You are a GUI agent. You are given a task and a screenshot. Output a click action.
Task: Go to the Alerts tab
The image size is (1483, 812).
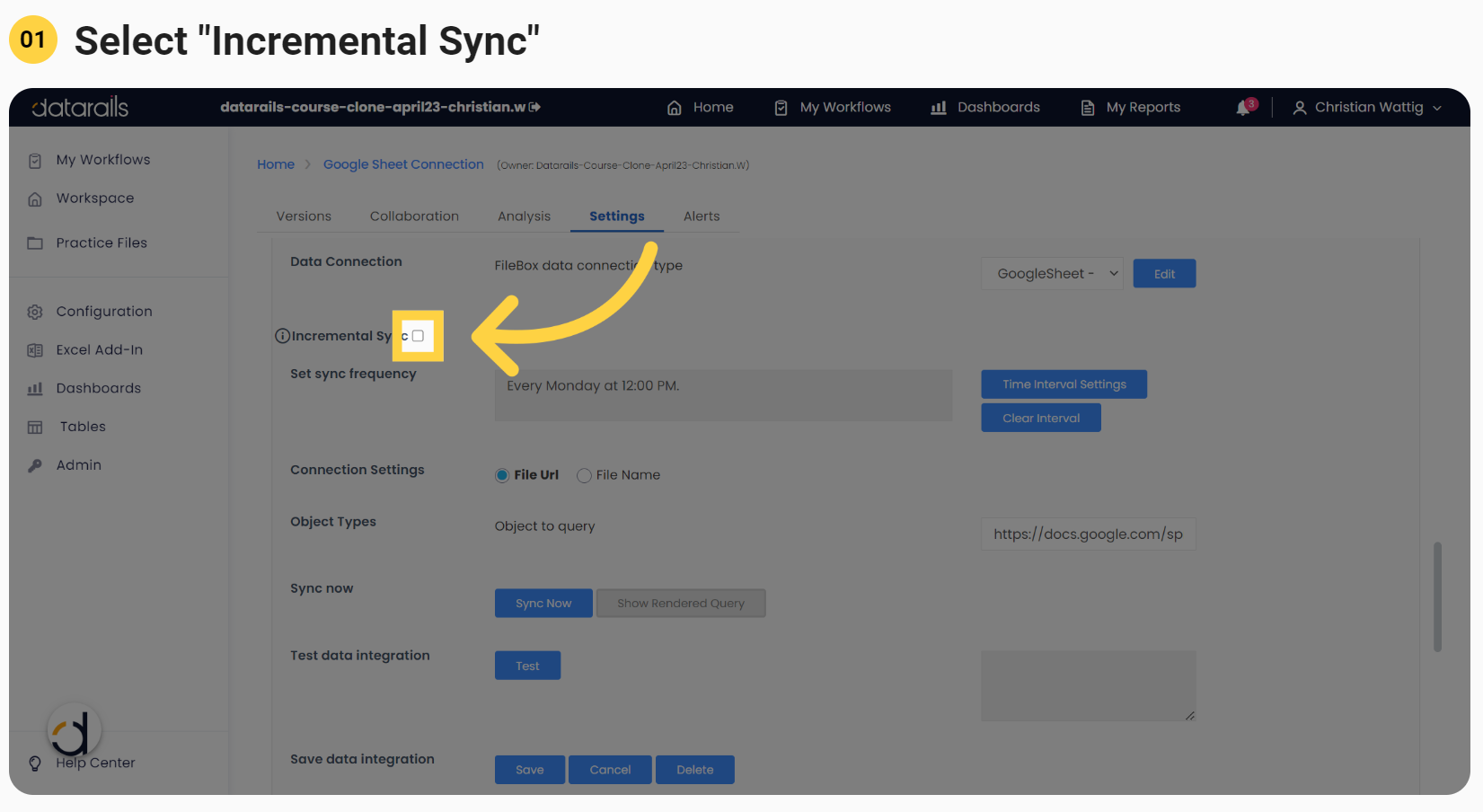click(x=702, y=216)
